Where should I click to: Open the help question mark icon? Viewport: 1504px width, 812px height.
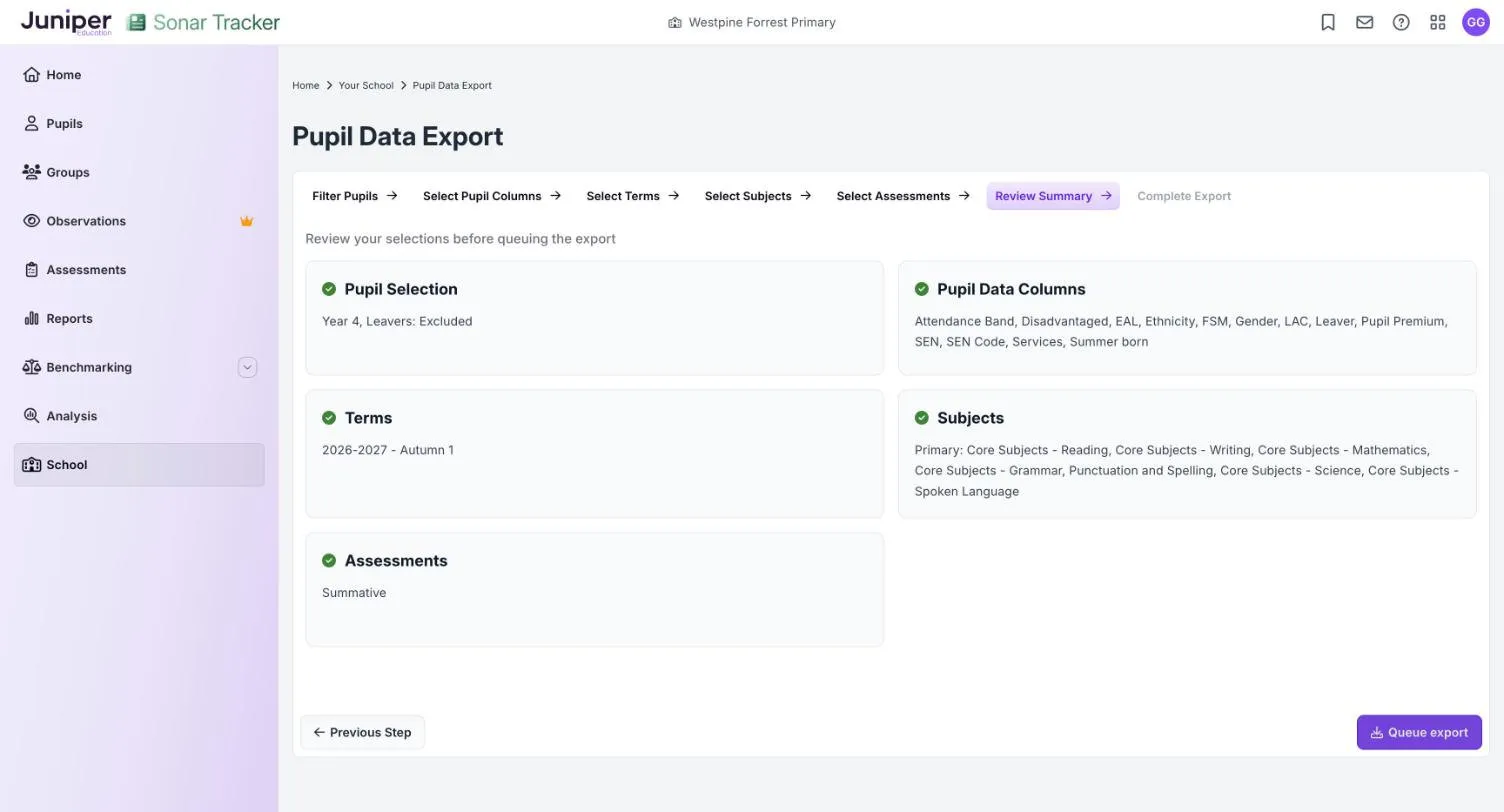tap(1401, 22)
